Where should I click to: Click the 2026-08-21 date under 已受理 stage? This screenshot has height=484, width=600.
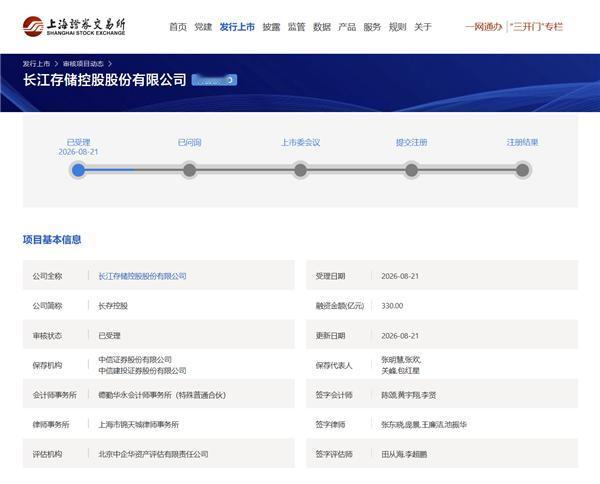point(78,152)
